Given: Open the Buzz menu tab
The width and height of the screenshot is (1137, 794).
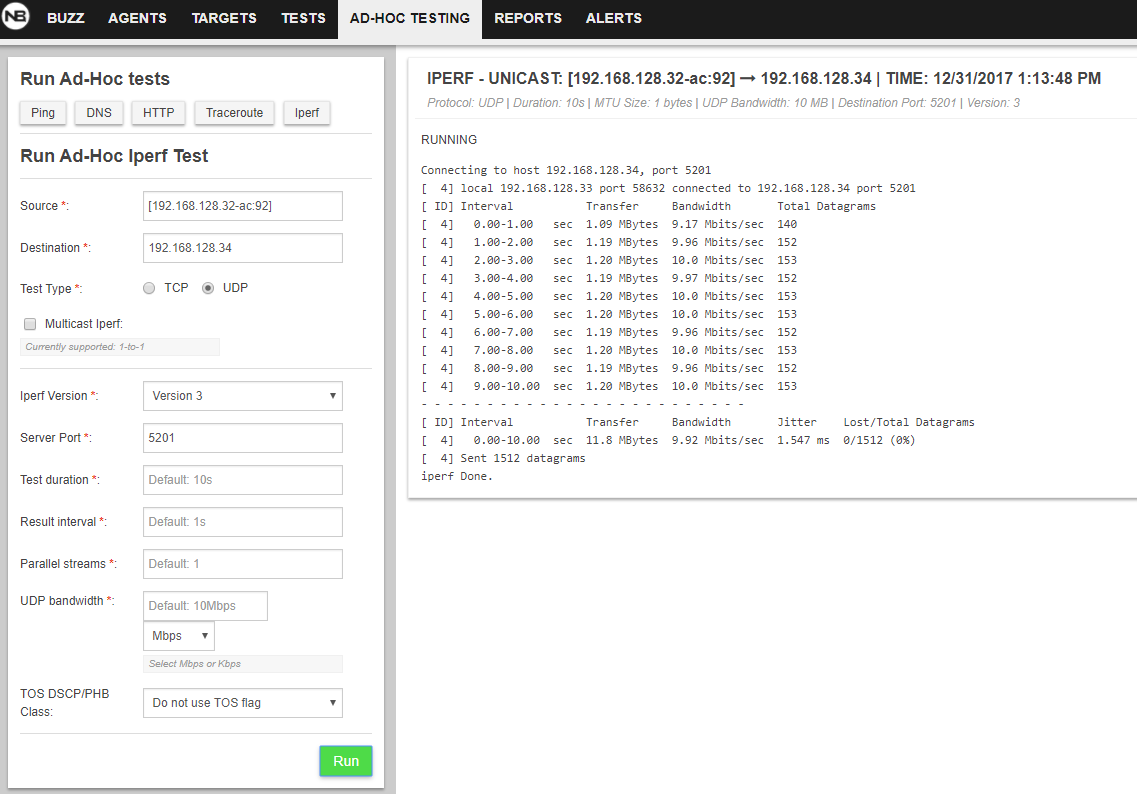Looking at the screenshot, I should (x=66, y=18).
